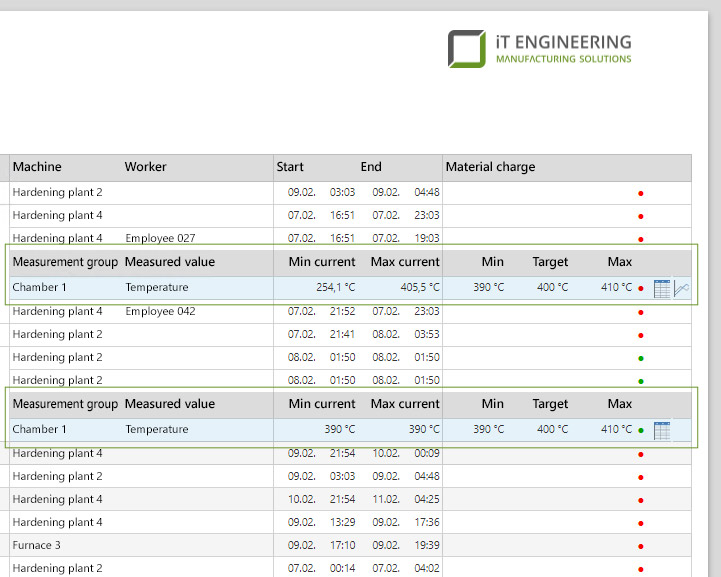Click red status dot in Employee 042 row
This screenshot has width=721, height=577.
[640, 312]
